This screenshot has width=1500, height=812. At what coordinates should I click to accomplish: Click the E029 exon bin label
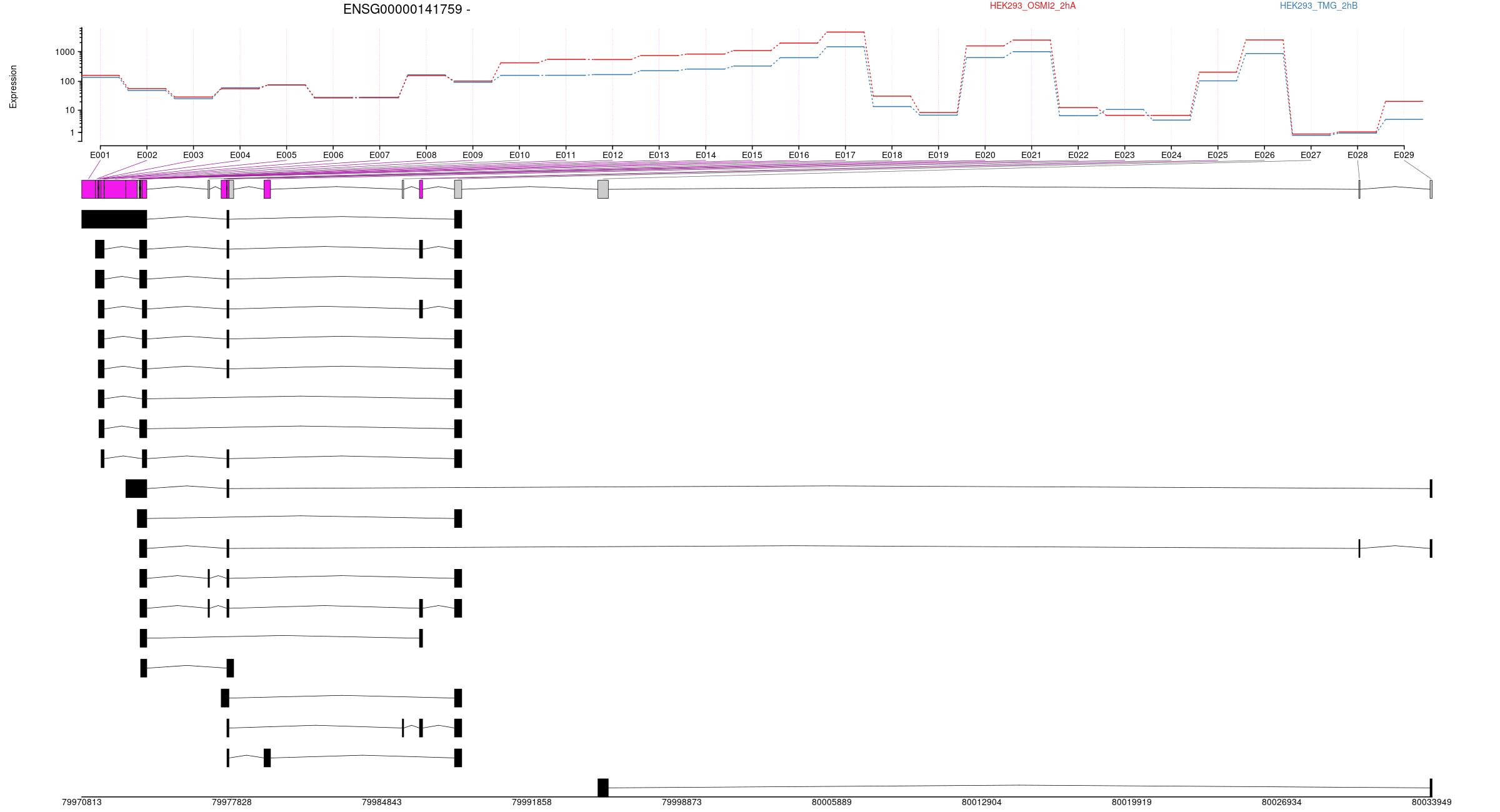[1404, 155]
